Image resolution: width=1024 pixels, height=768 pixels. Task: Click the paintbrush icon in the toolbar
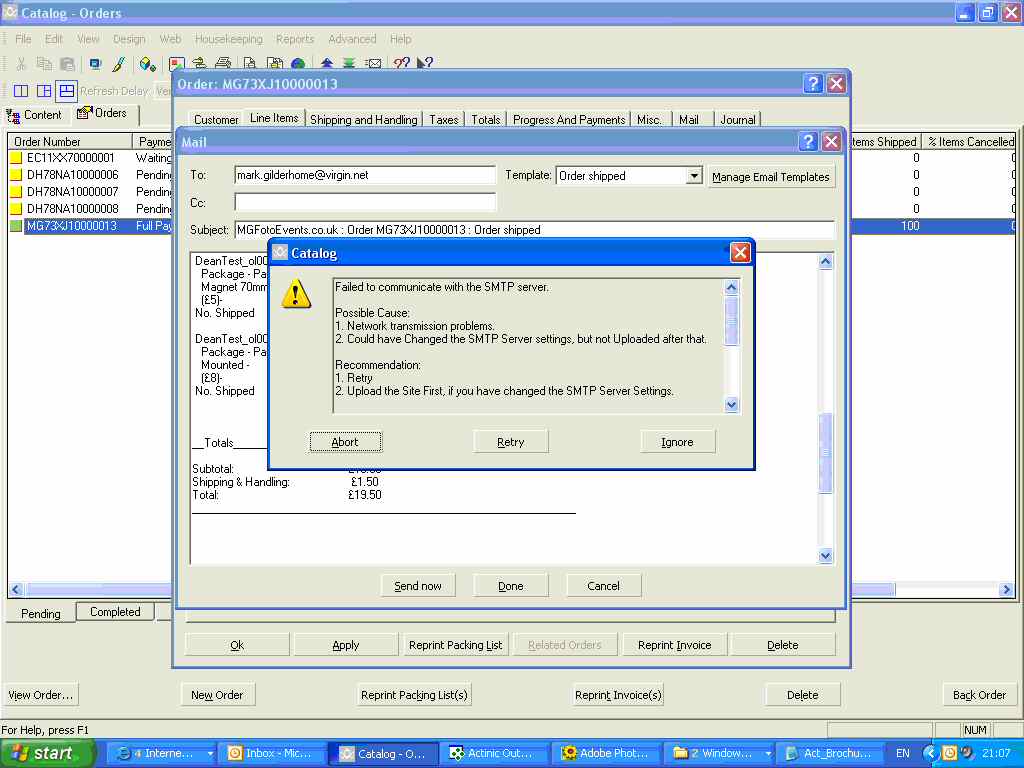117,64
